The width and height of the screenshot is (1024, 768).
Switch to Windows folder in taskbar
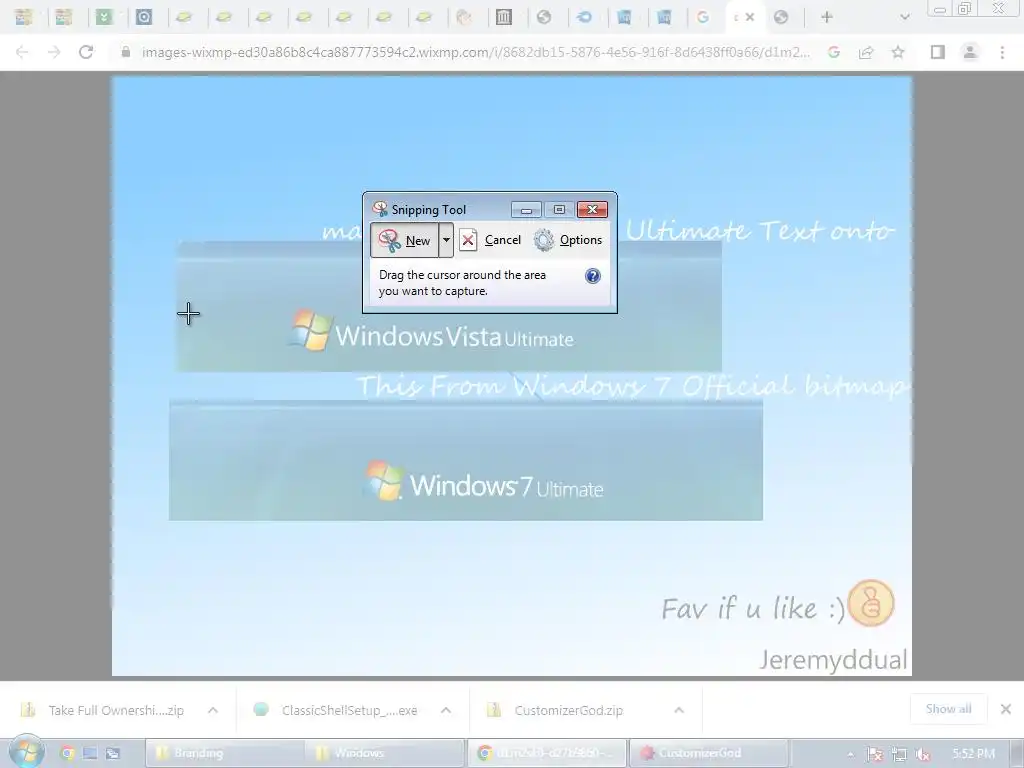click(x=384, y=754)
